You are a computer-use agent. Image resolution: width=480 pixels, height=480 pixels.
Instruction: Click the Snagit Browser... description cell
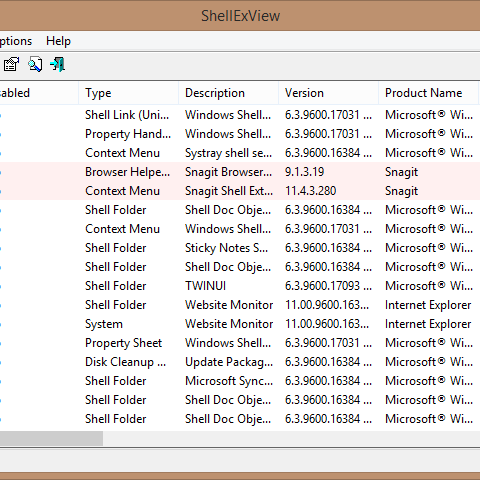(x=228, y=172)
